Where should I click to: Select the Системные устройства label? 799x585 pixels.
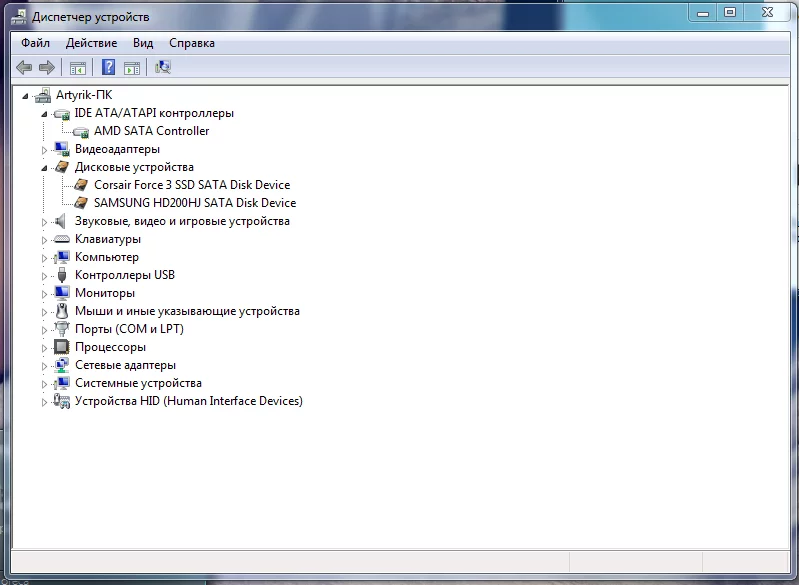[x=139, y=383]
